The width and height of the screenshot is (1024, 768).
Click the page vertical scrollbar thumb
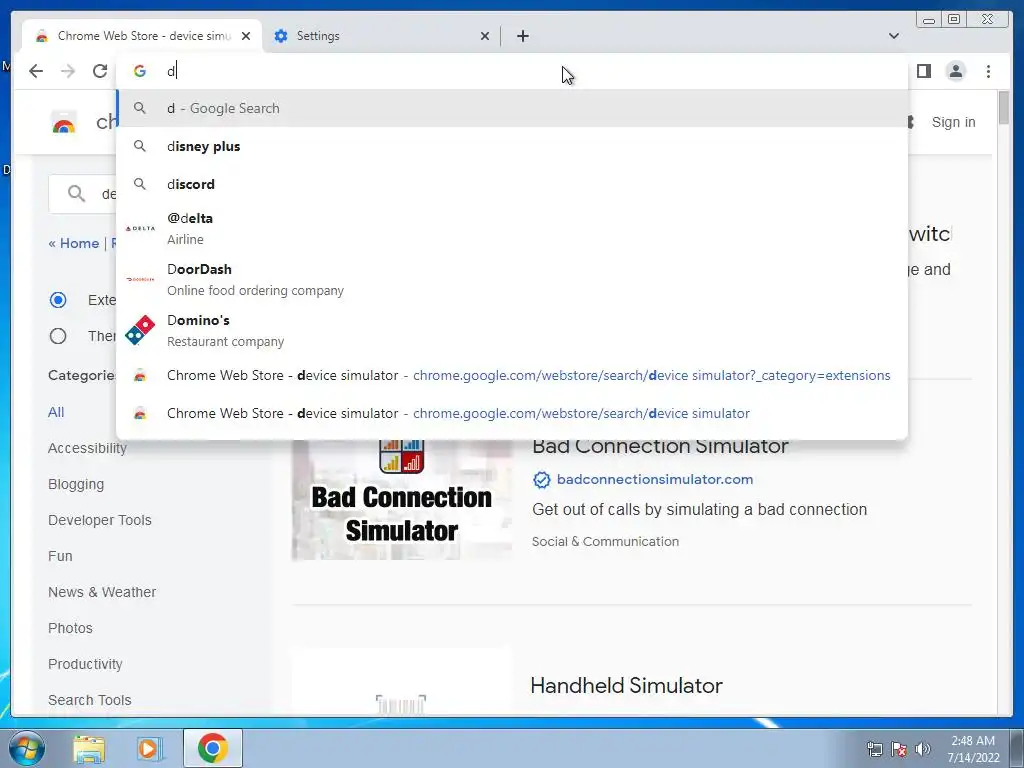click(1004, 107)
